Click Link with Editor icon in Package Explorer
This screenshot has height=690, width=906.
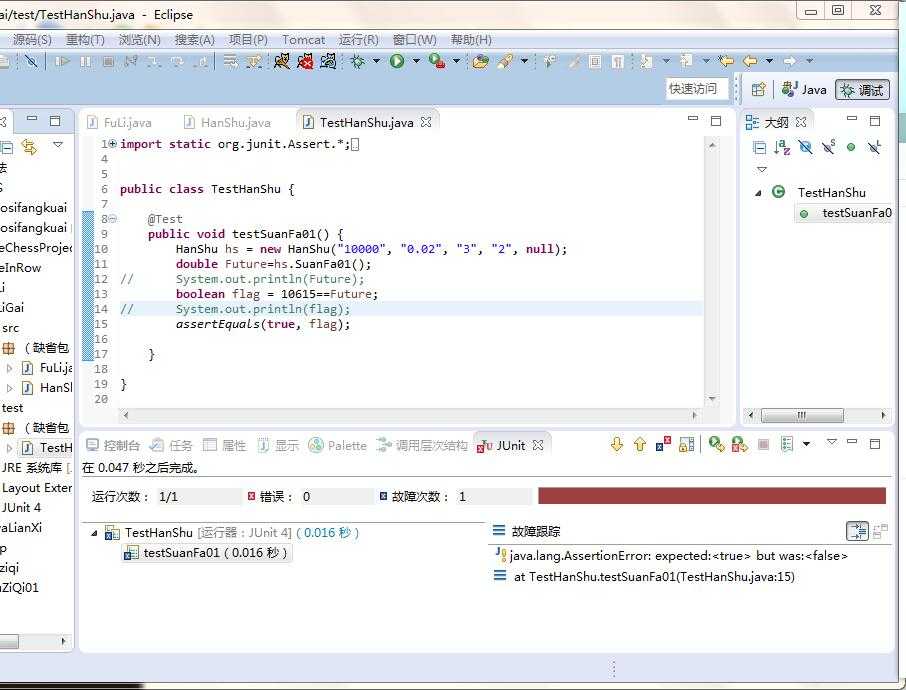coord(29,147)
